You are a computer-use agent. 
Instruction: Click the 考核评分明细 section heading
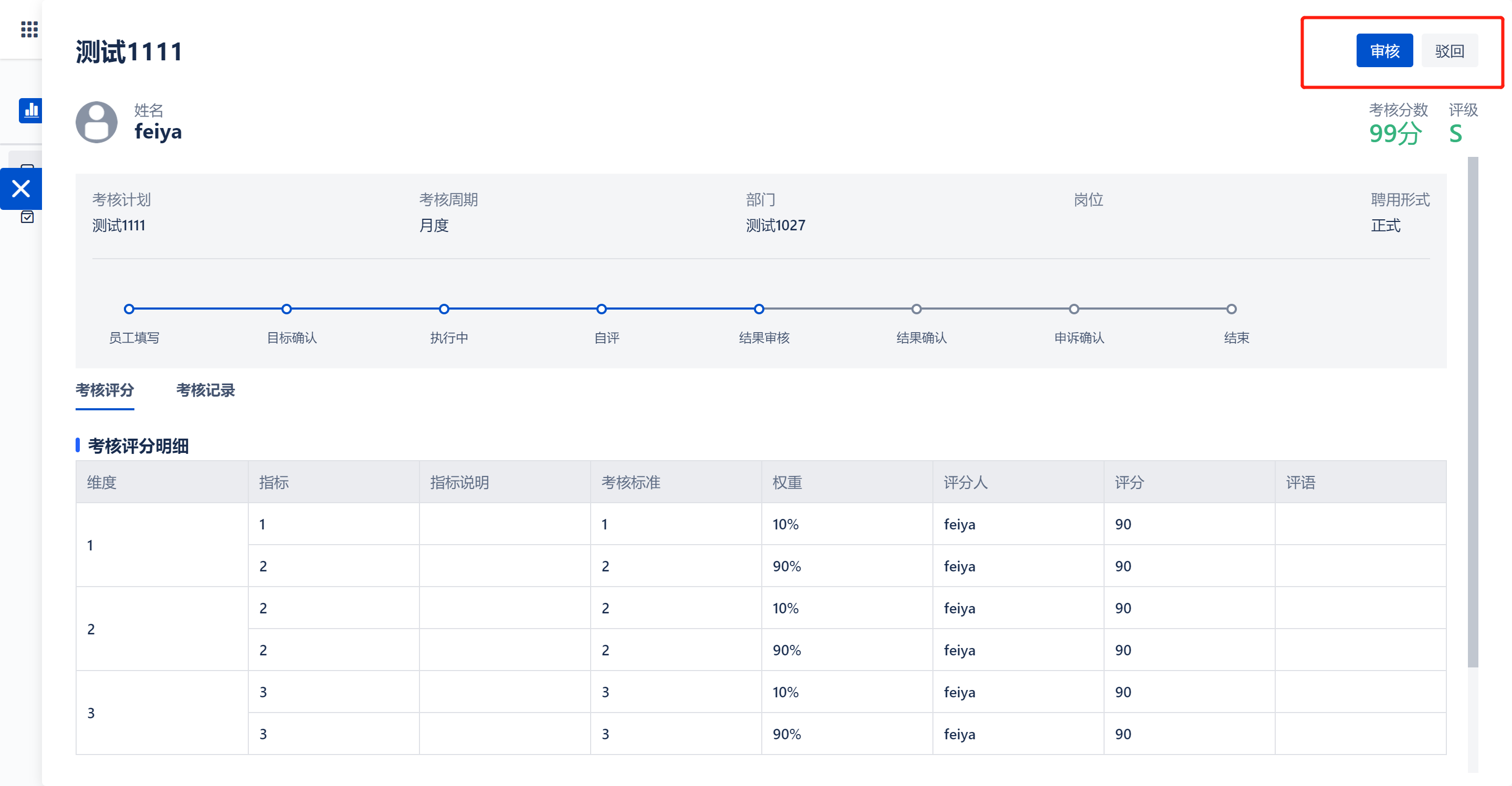coord(138,446)
